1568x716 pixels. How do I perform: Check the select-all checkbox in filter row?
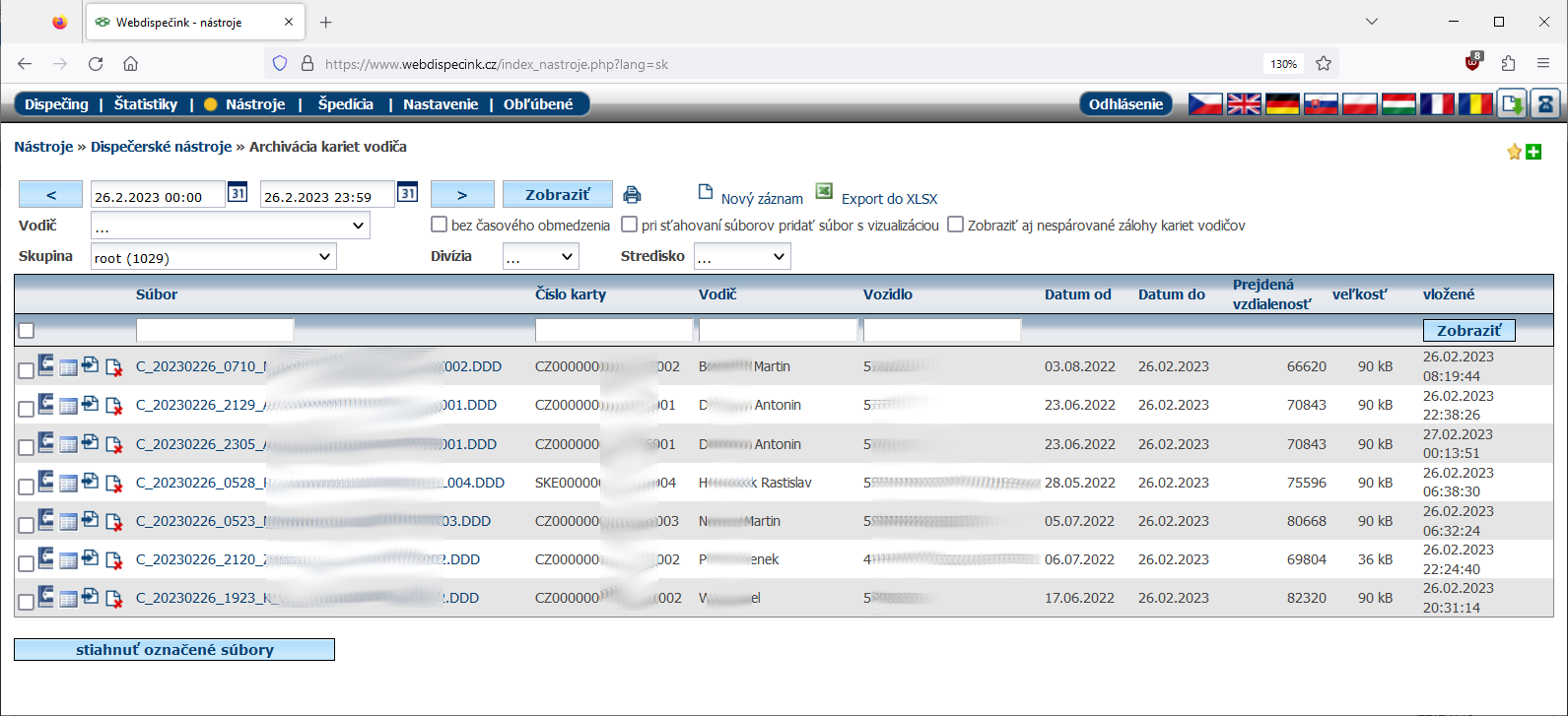click(x=27, y=331)
